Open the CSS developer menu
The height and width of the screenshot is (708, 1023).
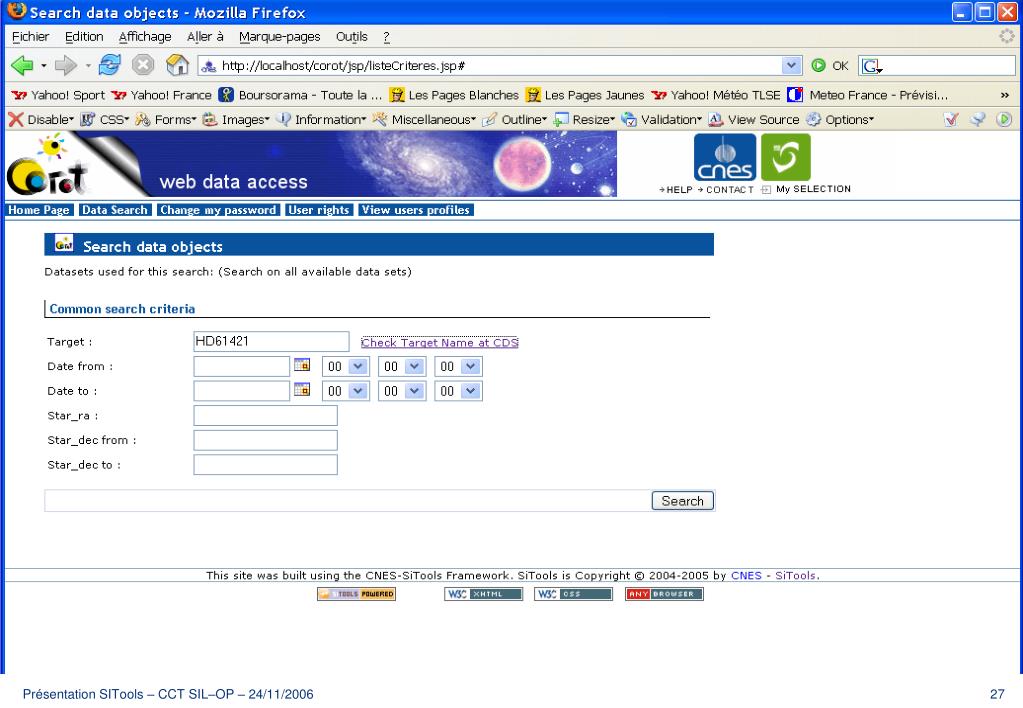click(105, 119)
